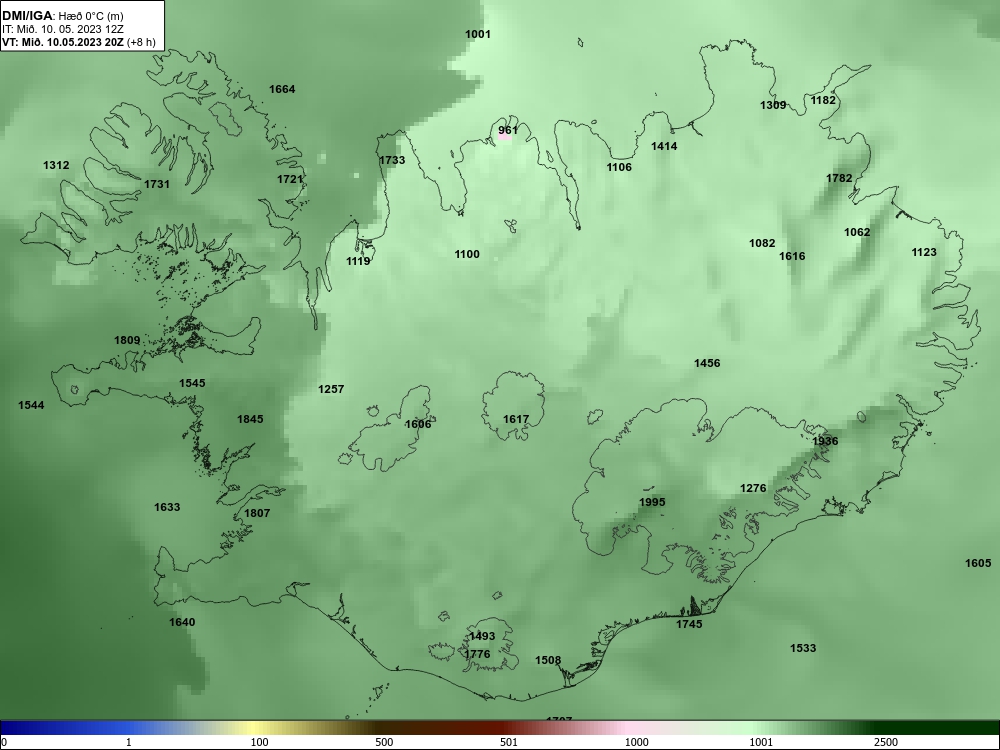
Task: Click the 1776 value label
Action: pyautogui.click(x=477, y=654)
